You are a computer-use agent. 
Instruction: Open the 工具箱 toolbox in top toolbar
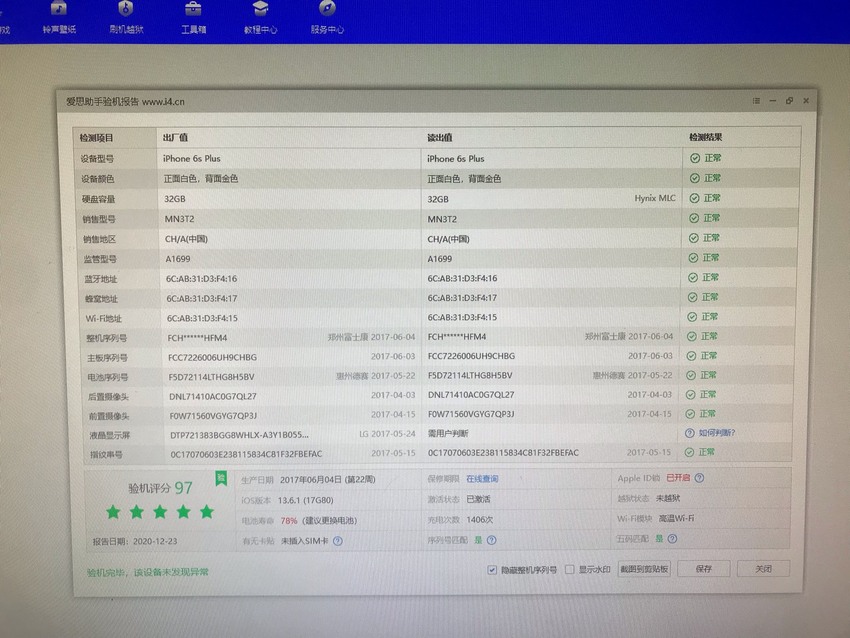194,17
